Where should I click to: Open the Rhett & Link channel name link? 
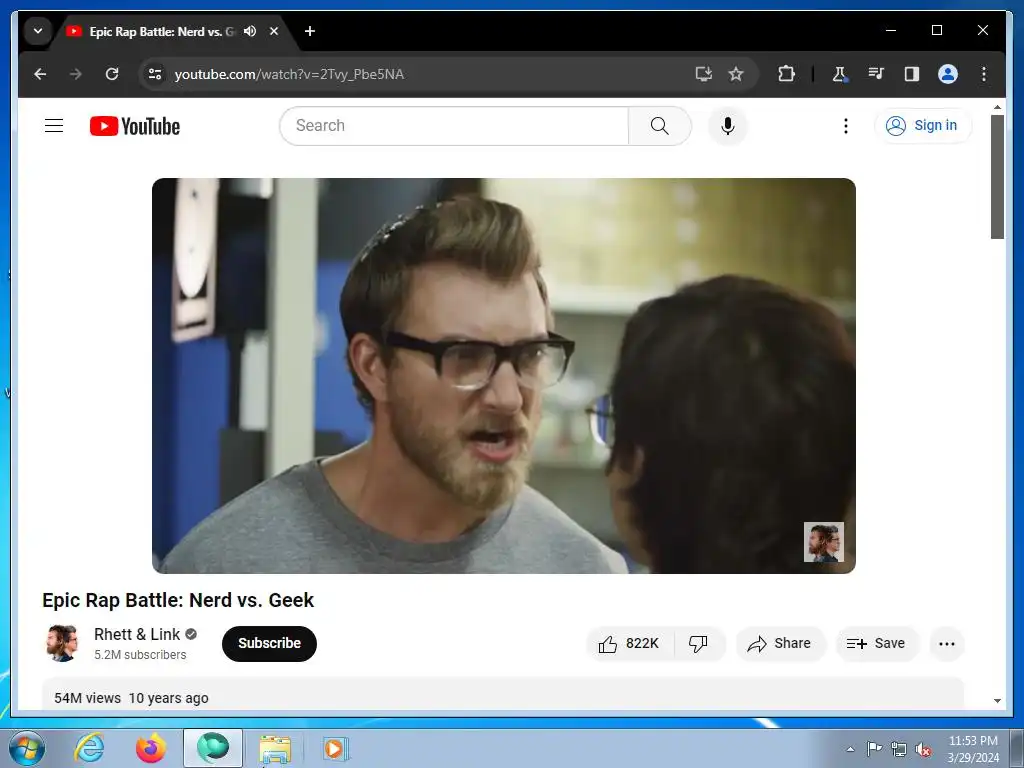136,634
